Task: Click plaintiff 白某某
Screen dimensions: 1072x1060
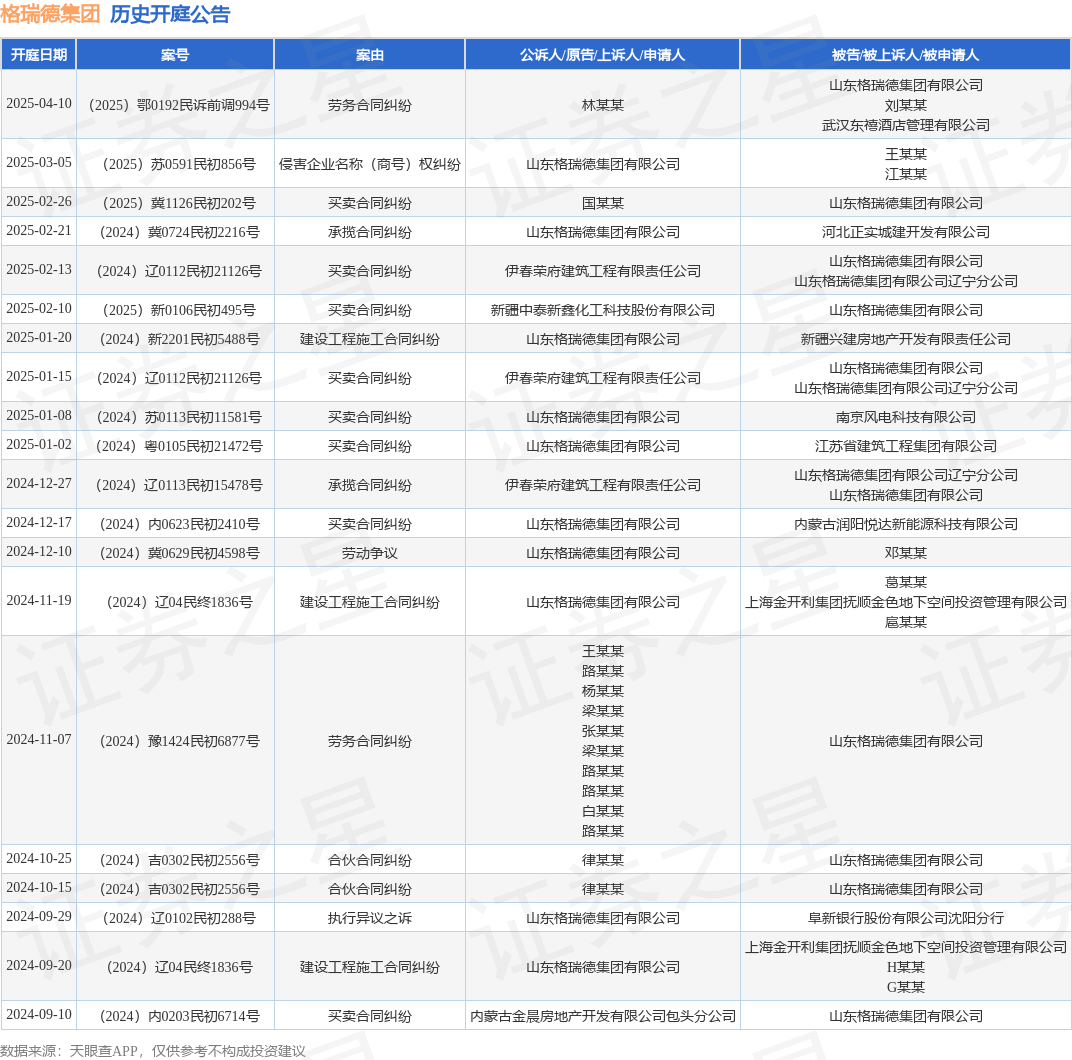Action: [602, 811]
